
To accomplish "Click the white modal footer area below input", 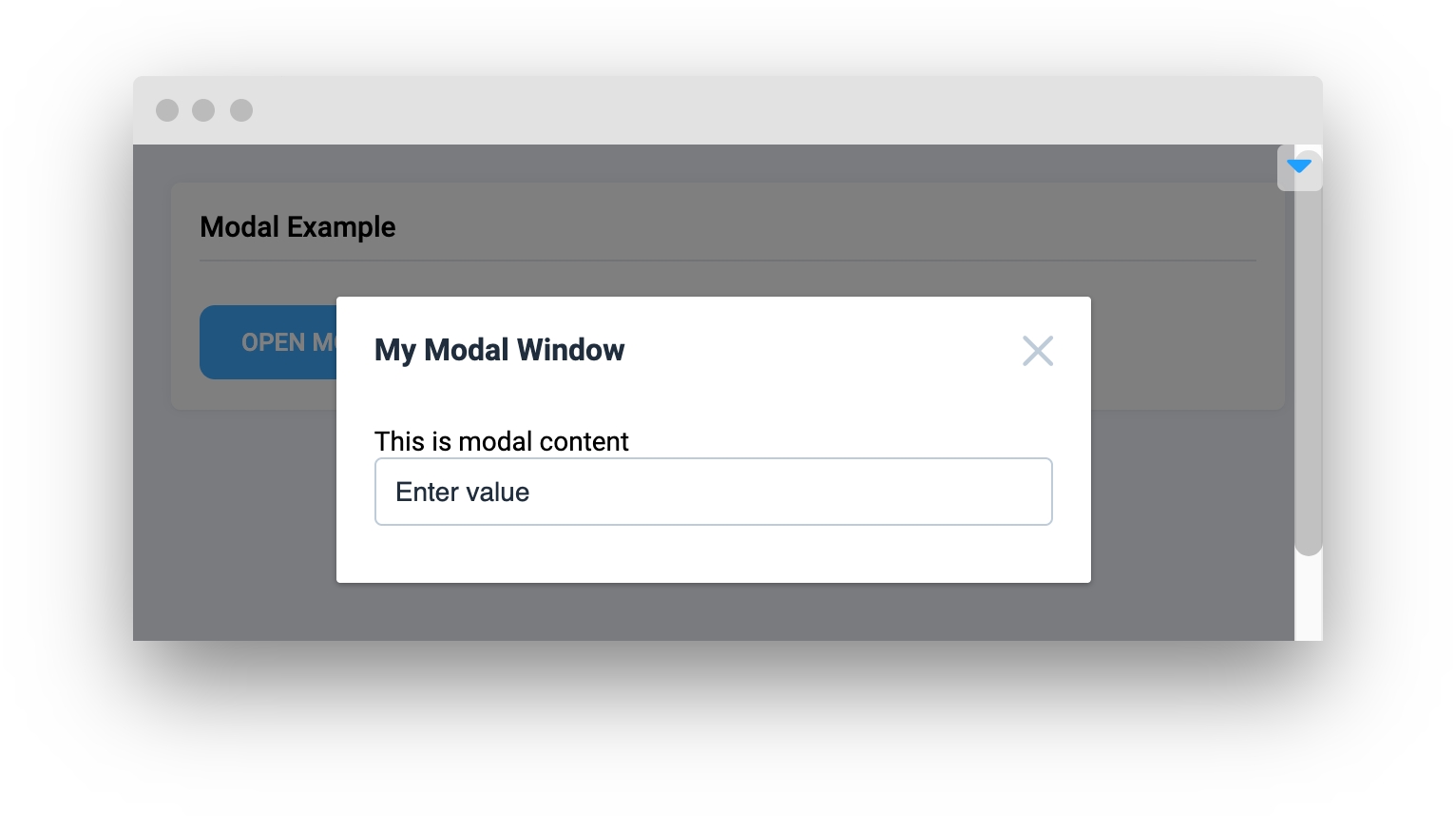I will 713,554.
